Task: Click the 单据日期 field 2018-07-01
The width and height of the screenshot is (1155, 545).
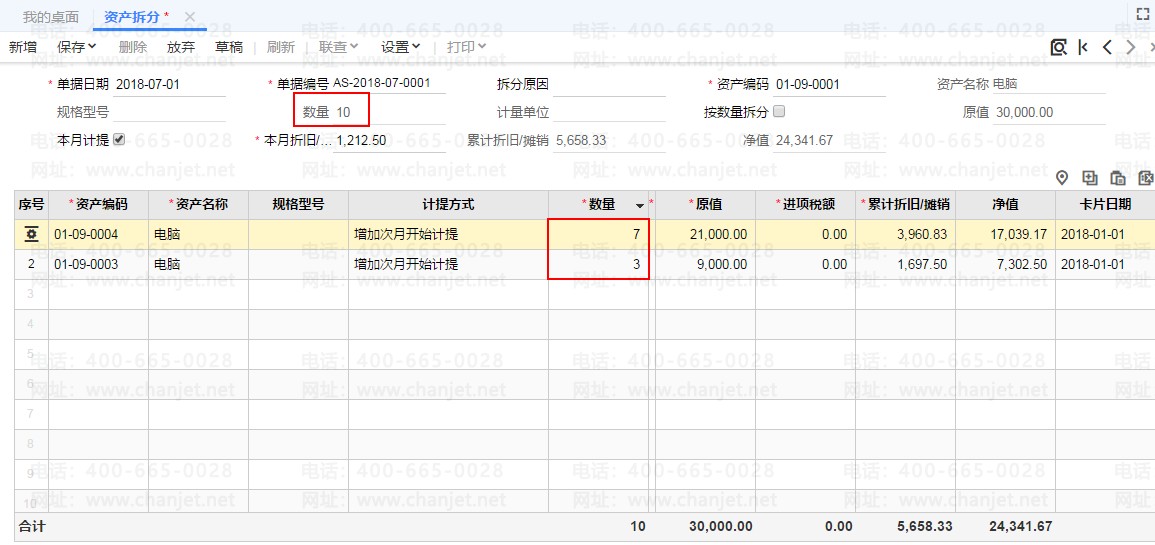Action: pos(169,85)
